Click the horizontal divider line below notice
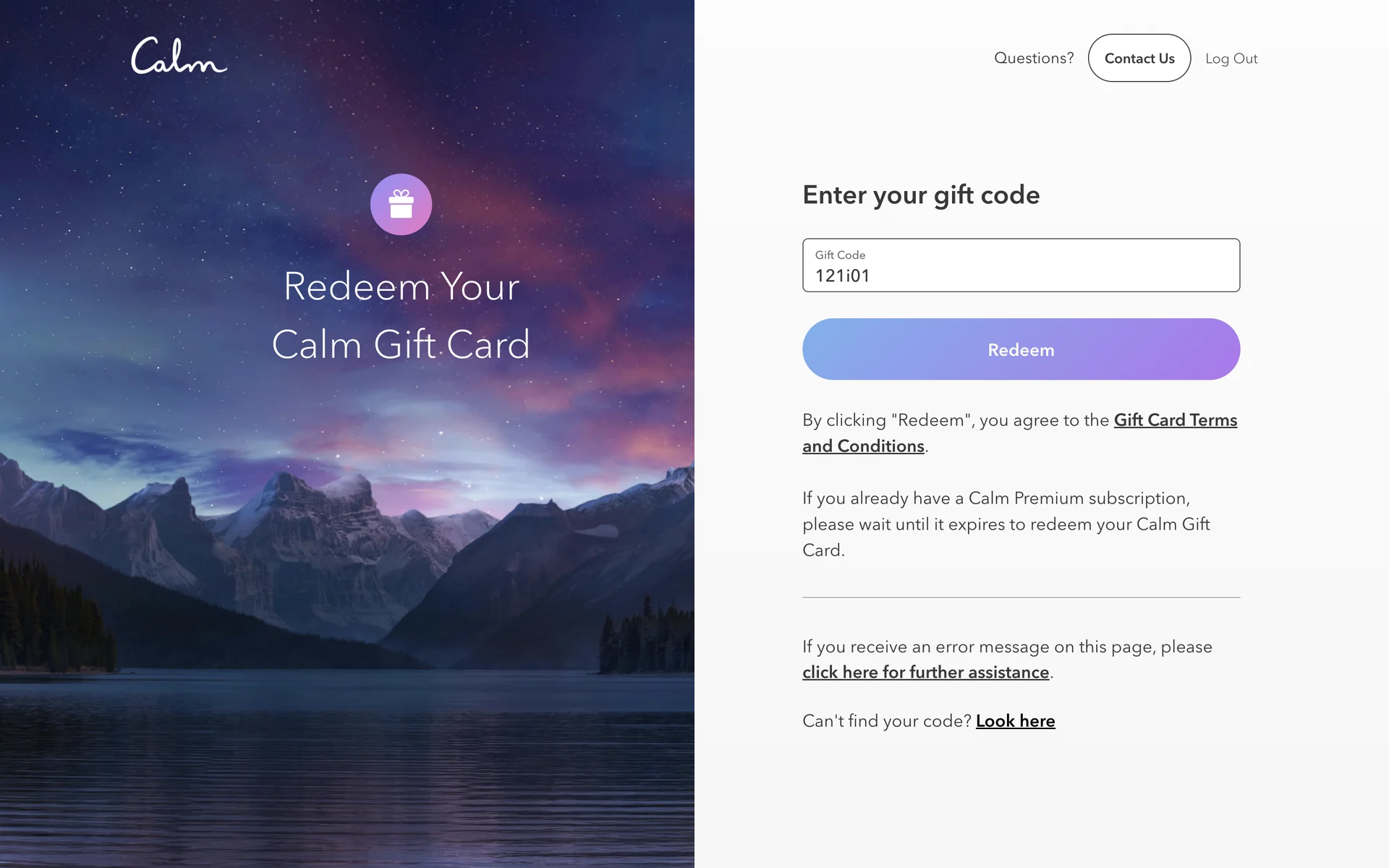Image resolution: width=1389 pixels, height=868 pixels. pos(1021,597)
